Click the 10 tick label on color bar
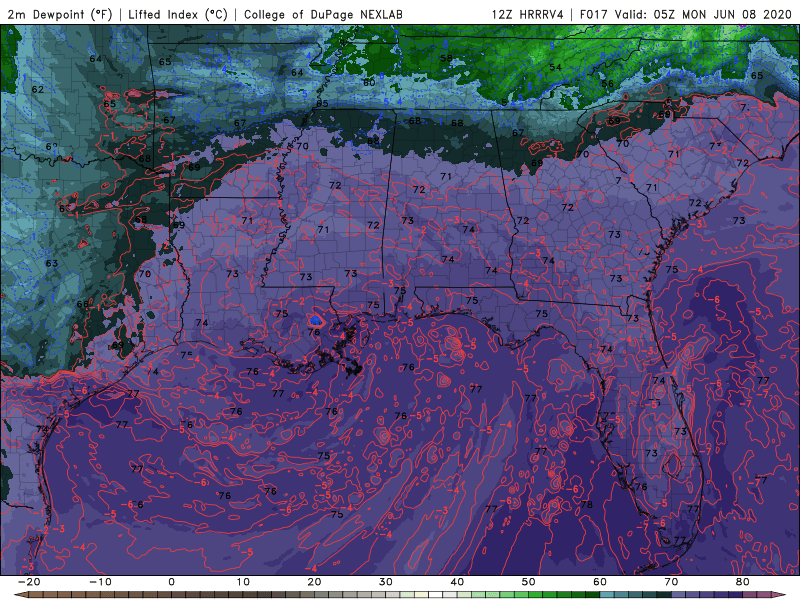800x600 pixels. 243,582
